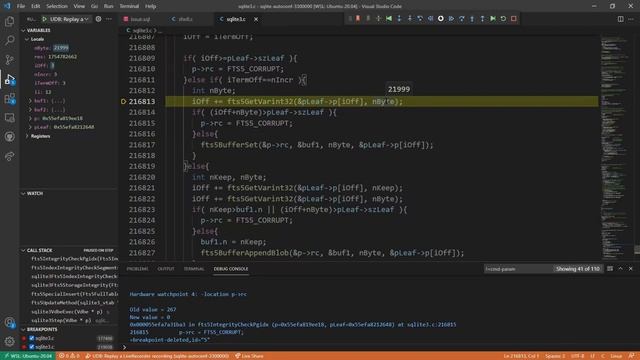Screen dimensions: 640x360
Task: Click the debug console input prompt
Action: 380,347
